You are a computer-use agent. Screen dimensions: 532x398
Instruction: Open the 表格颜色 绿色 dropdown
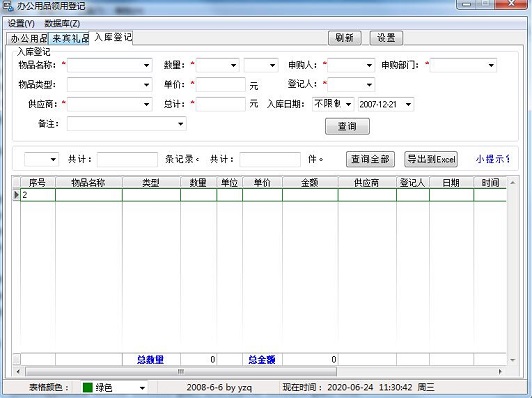[142, 387]
